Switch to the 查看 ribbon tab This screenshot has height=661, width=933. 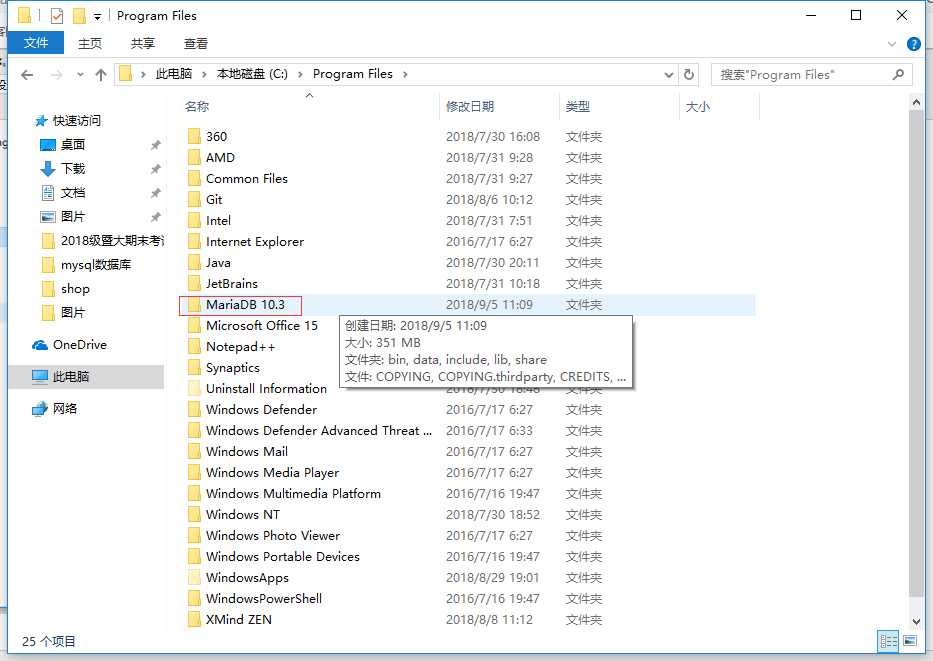(x=196, y=43)
